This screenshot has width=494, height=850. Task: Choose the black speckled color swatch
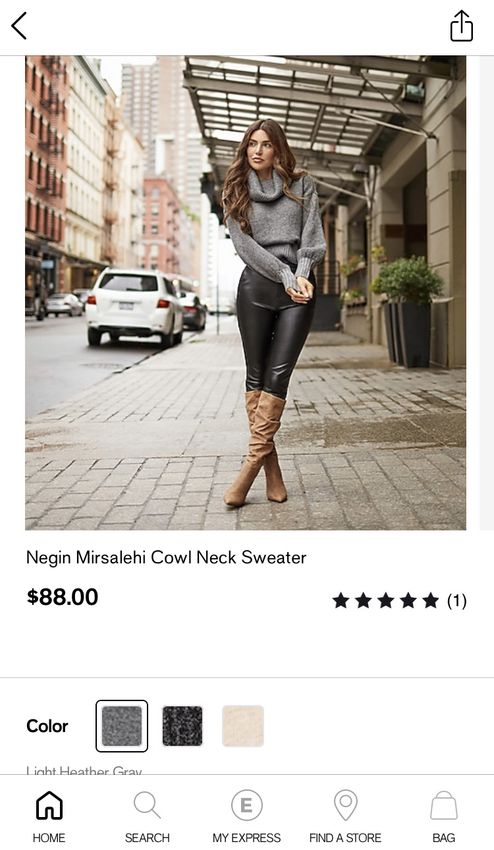point(182,726)
